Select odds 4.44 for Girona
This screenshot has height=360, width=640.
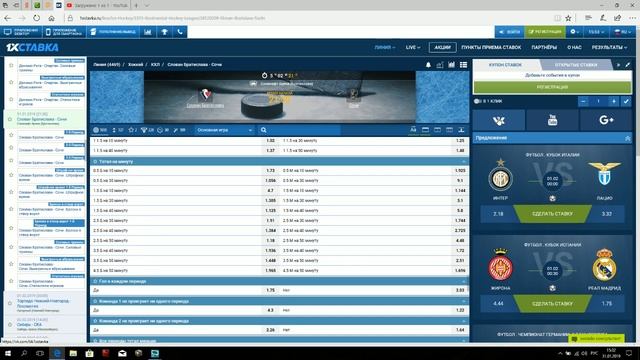(x=498, y=304)
